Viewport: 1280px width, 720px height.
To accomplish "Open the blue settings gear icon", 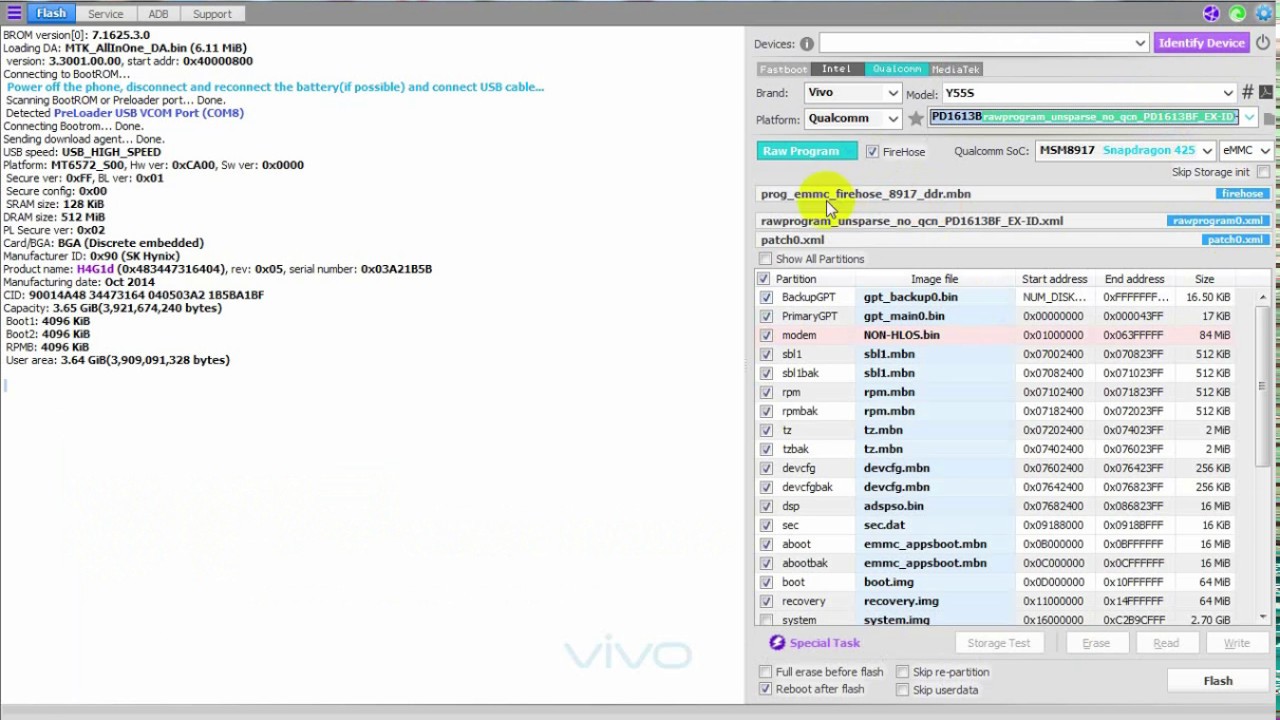I will (x=1263, y=14).
